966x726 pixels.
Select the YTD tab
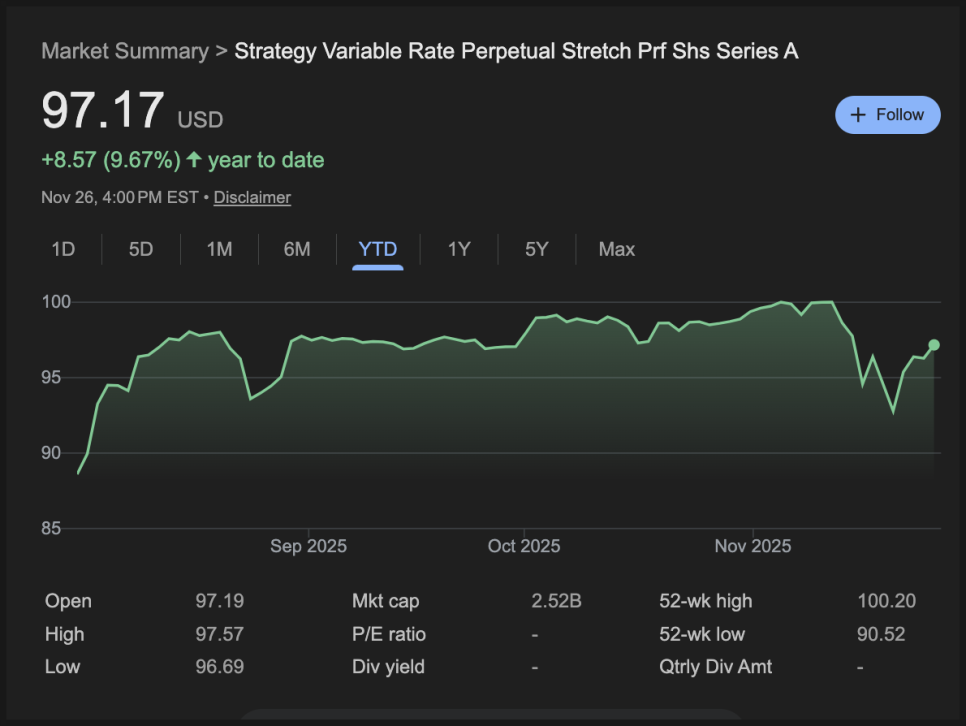pos(378,249)
